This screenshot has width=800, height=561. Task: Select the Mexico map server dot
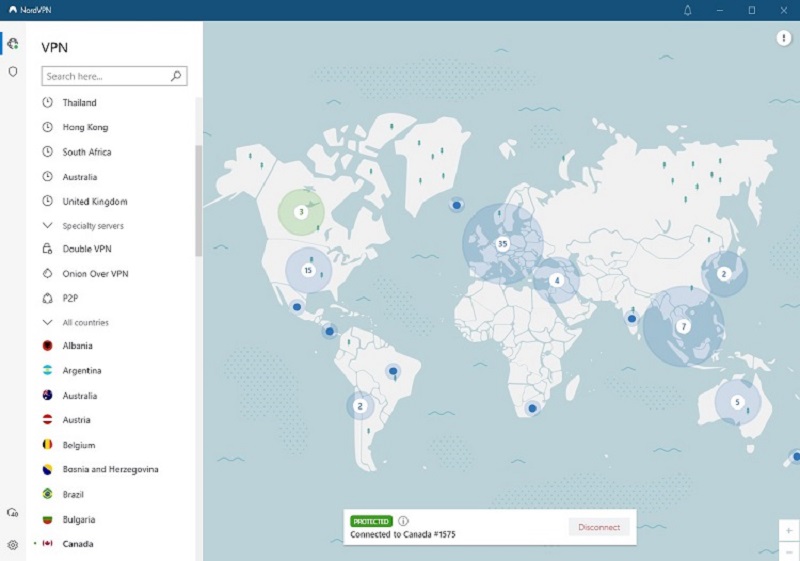[x=297, y=307]
